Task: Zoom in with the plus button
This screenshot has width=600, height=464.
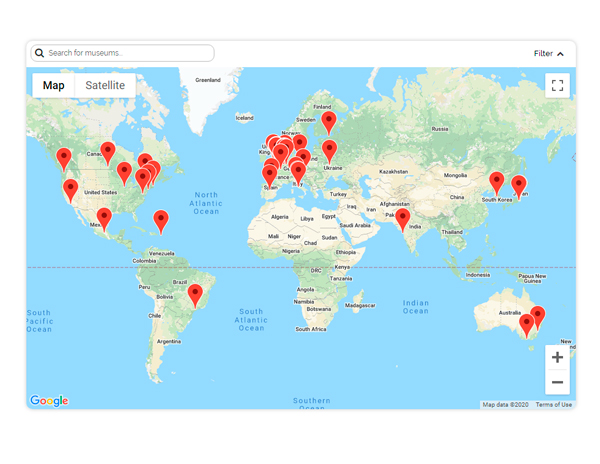Action: (x=557, y=357)
